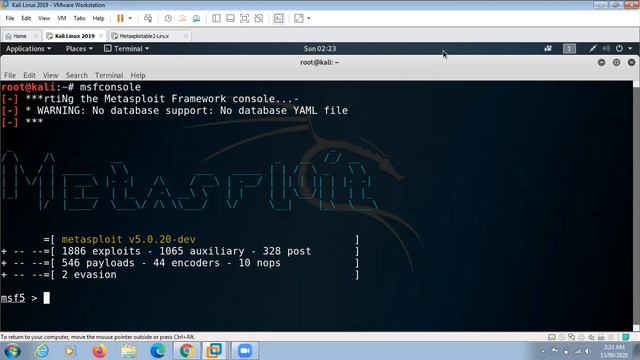Open the terminal View menu
Image resolution: width=640 pixels, height=360 pixels.
[51, 75]
